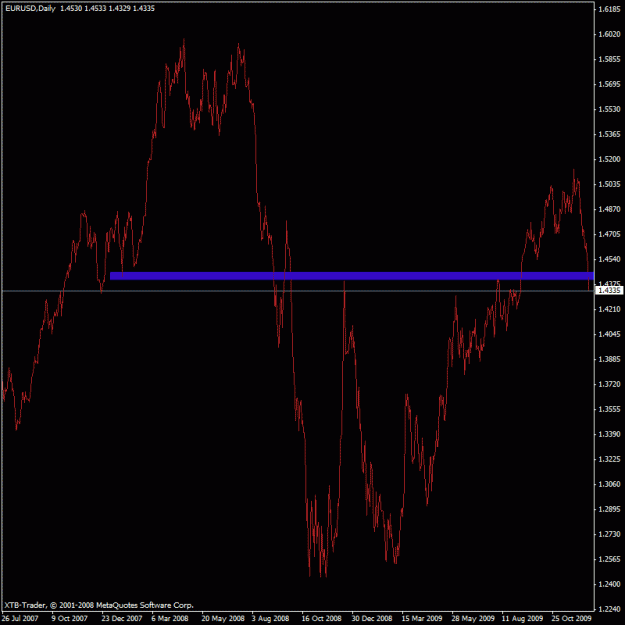This screenshot has height=625, width=625.
Task: Click the 1.2240 price axis label
Action: pos(609,609)
